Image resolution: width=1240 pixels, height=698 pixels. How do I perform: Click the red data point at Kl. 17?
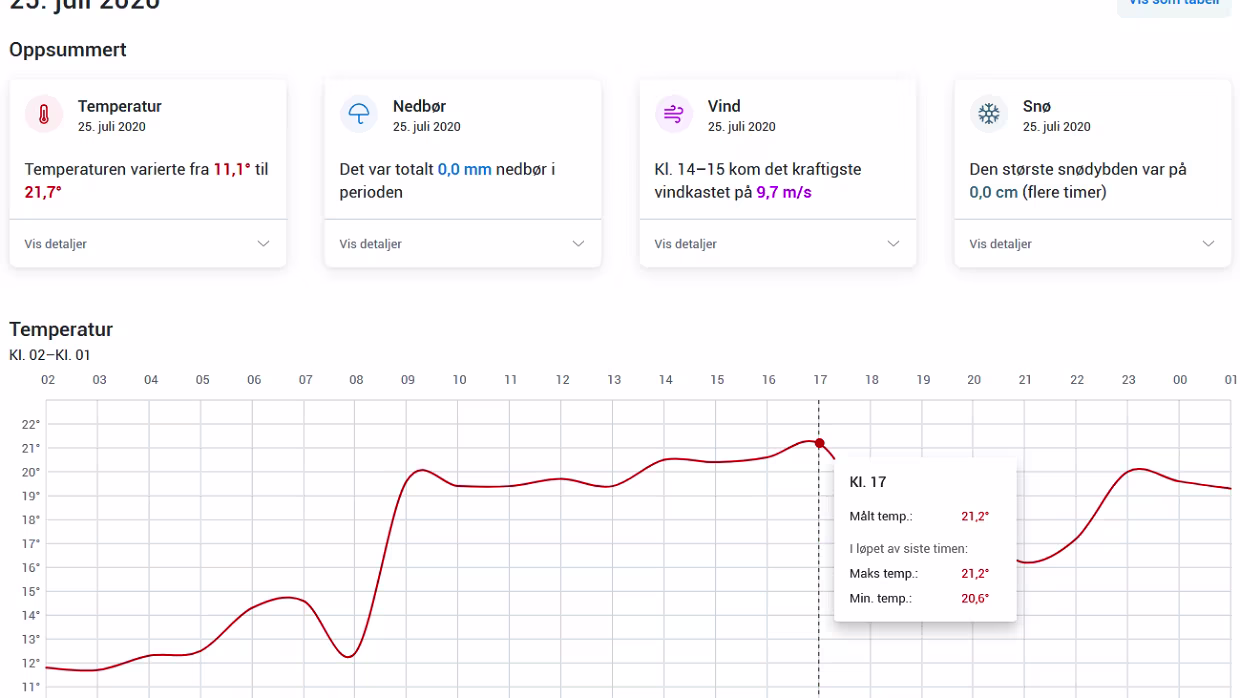(820, 443)
